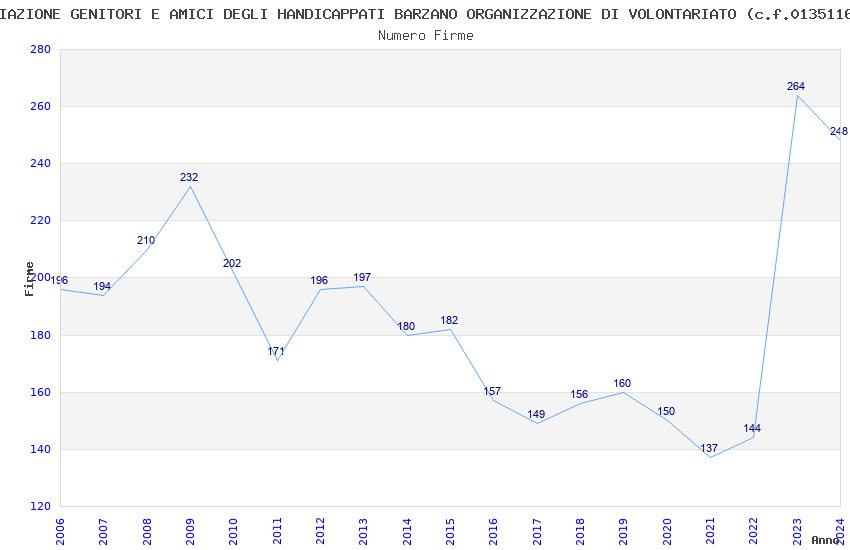Click the 2020 x-axis year label
The height and width of the screenshot is (550, 850).
point(667,532)
